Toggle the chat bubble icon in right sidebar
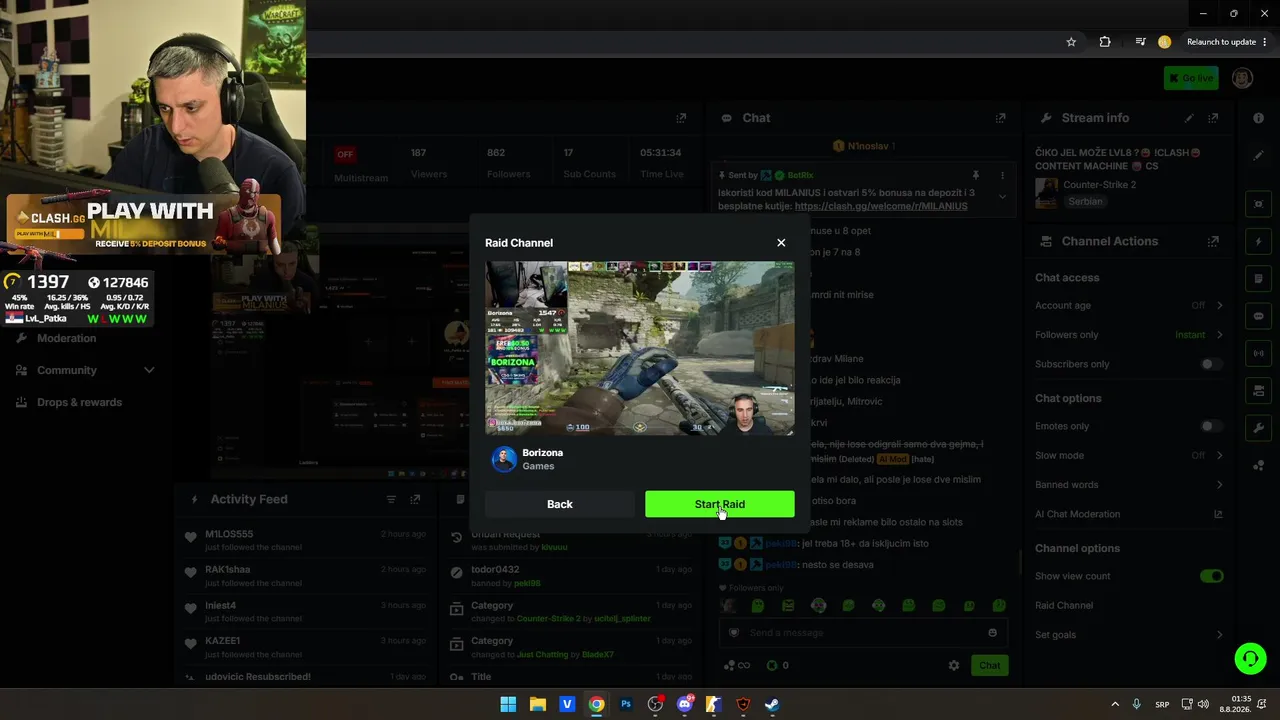This screenshot has width=1280, height=720. 1258,316
